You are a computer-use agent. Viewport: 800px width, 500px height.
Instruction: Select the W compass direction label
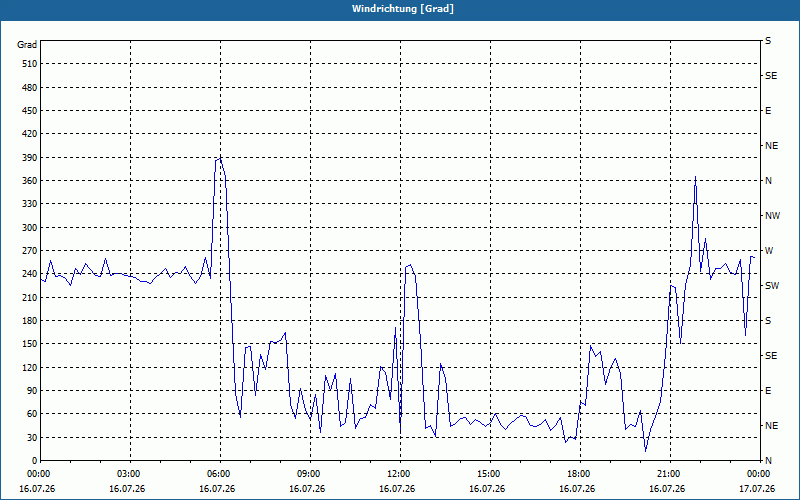click(x=769, y=251)
